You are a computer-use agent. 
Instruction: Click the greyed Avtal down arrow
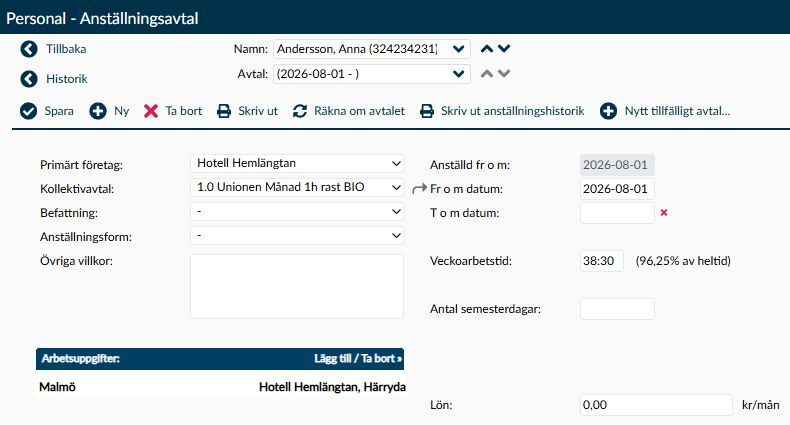coord(504,74)
